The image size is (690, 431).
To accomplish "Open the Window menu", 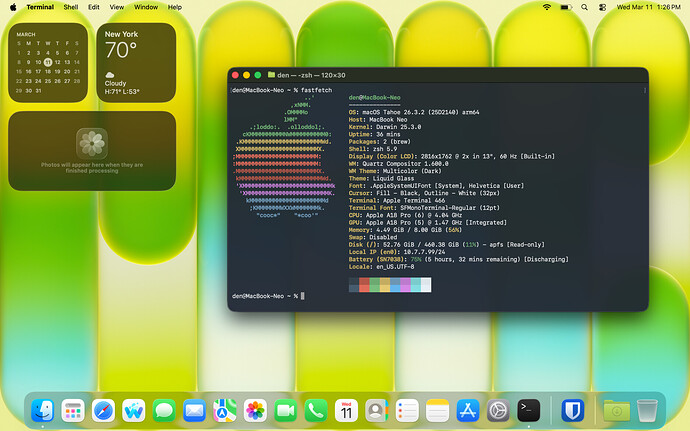I will tap(146, 7).
